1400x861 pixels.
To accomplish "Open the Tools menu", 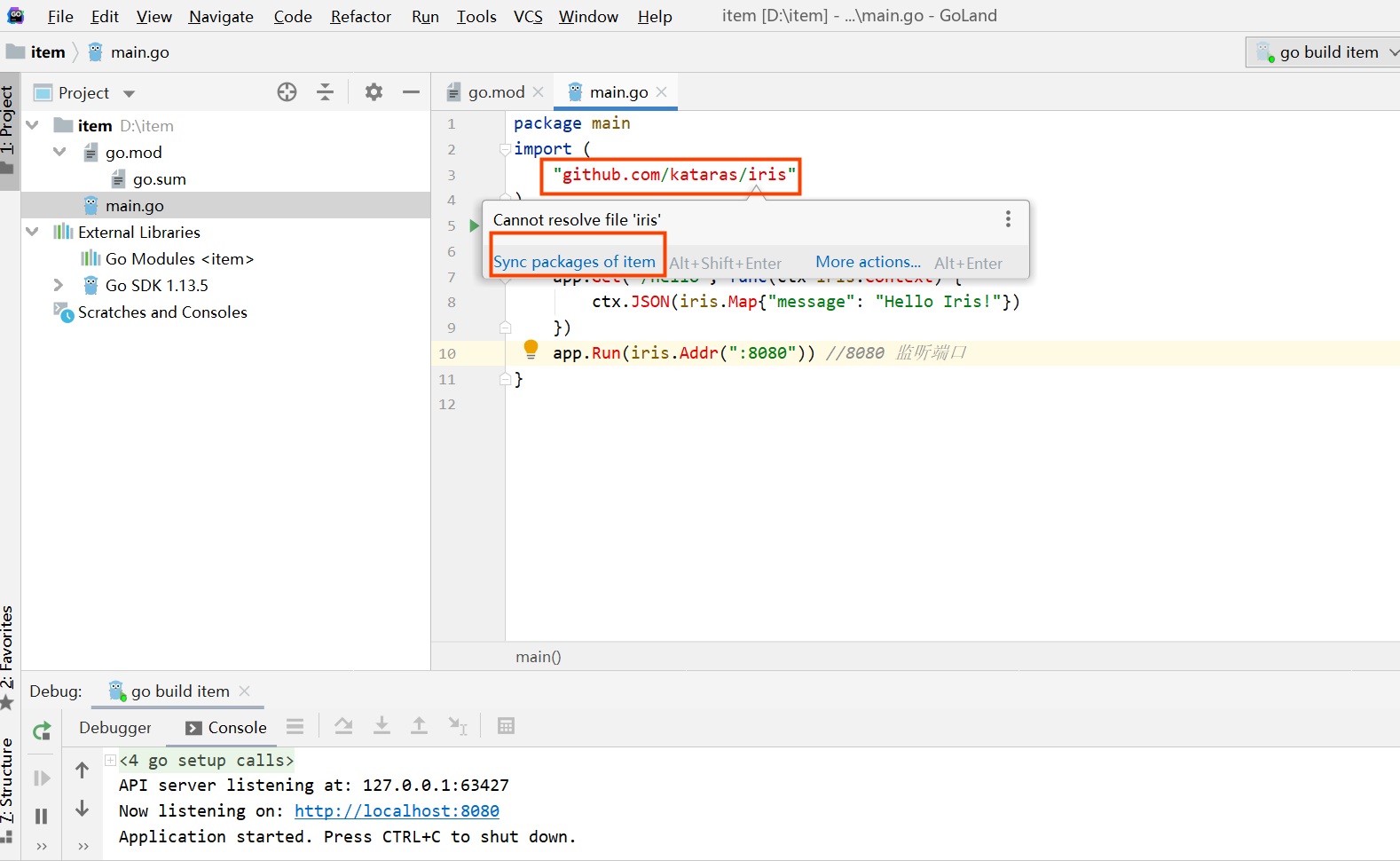I will coord(476,16).
